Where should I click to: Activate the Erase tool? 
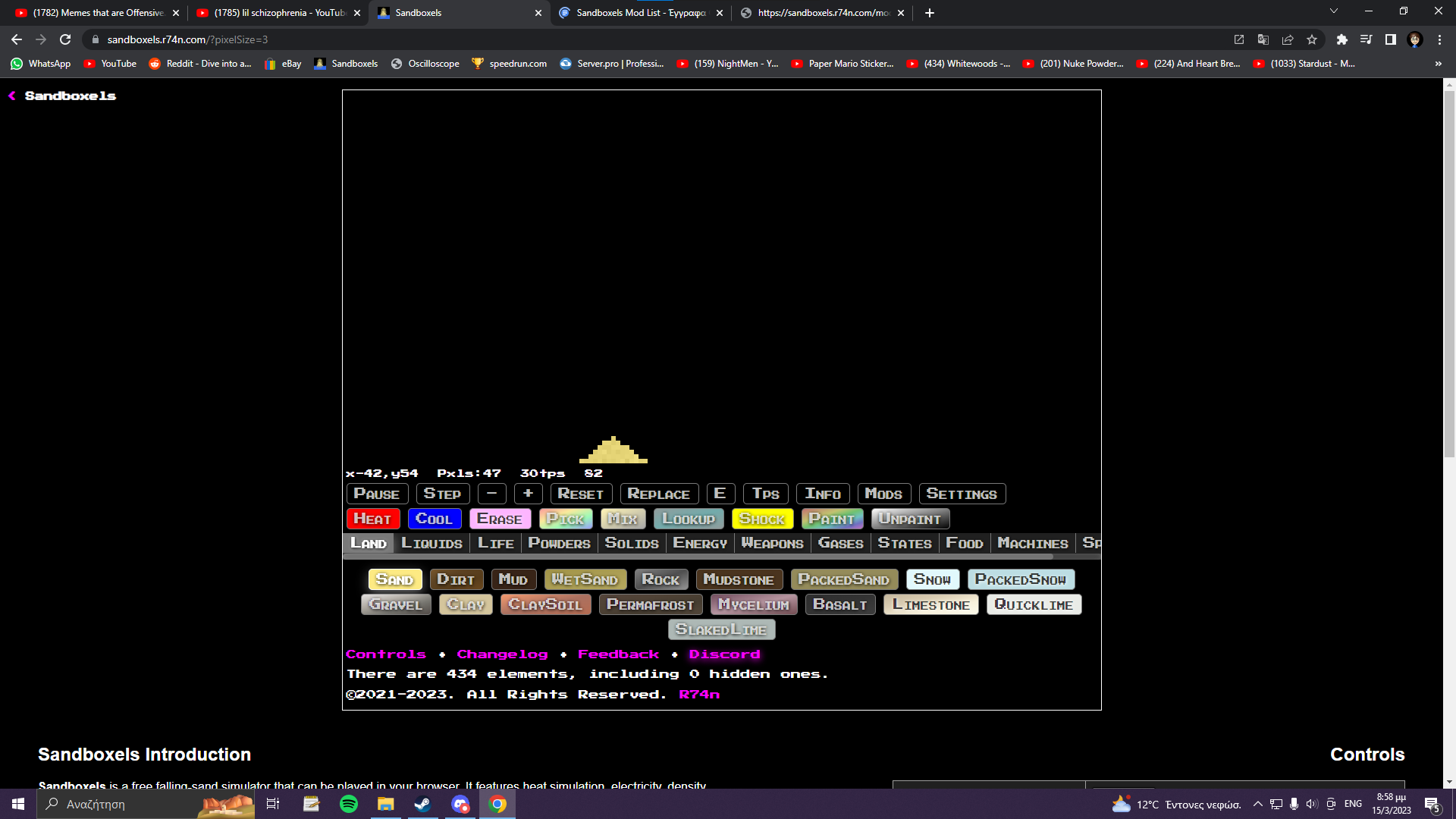point(500,519)
